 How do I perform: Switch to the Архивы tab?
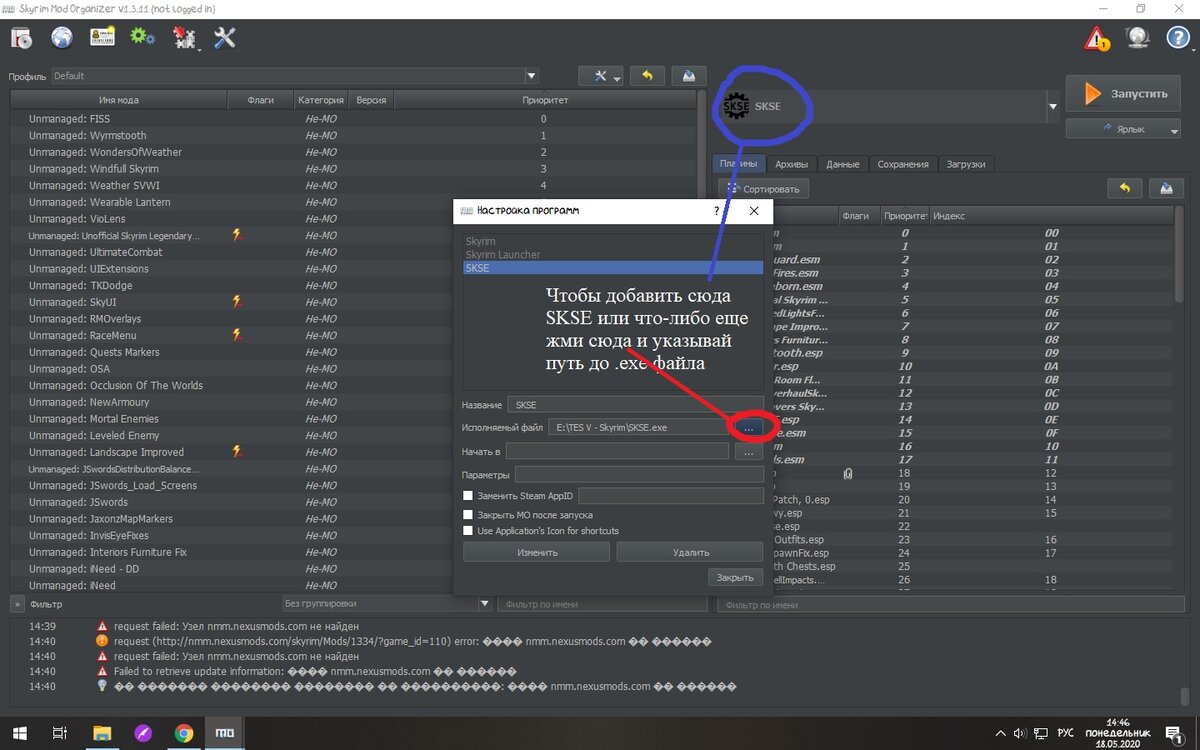[x=792, y=164]
